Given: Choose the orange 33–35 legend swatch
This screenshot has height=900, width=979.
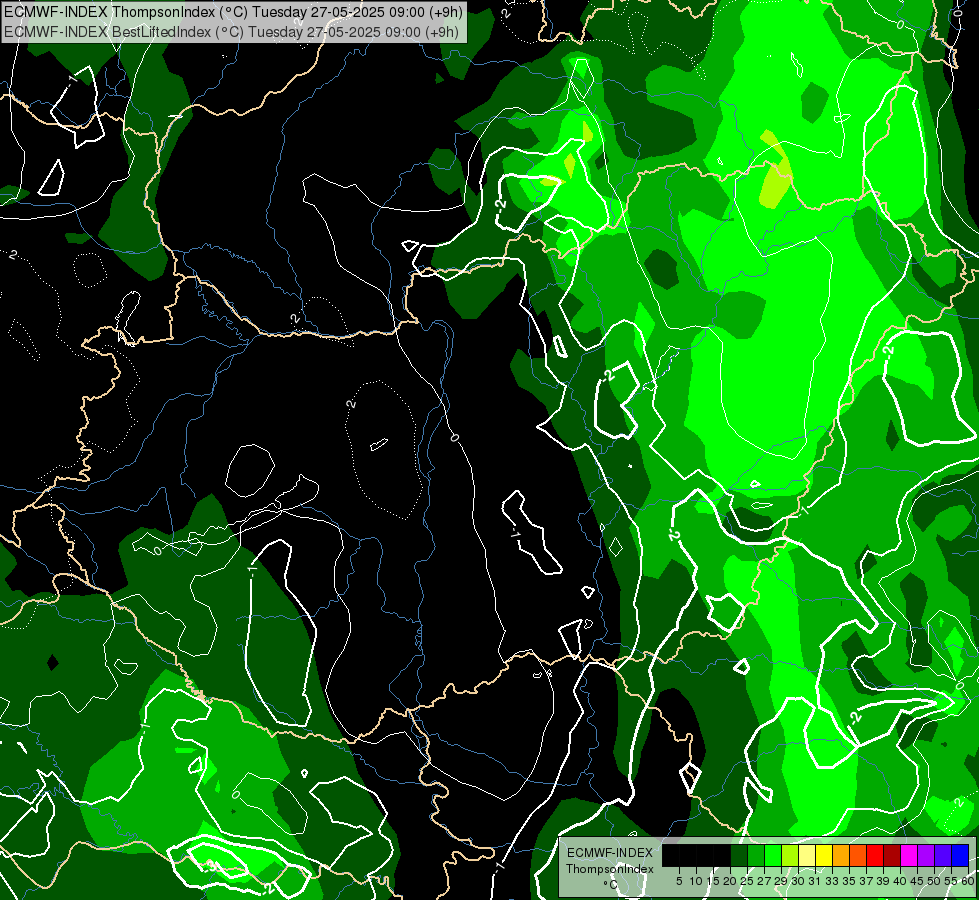Looking at the screenshot, I should [841, 855].
